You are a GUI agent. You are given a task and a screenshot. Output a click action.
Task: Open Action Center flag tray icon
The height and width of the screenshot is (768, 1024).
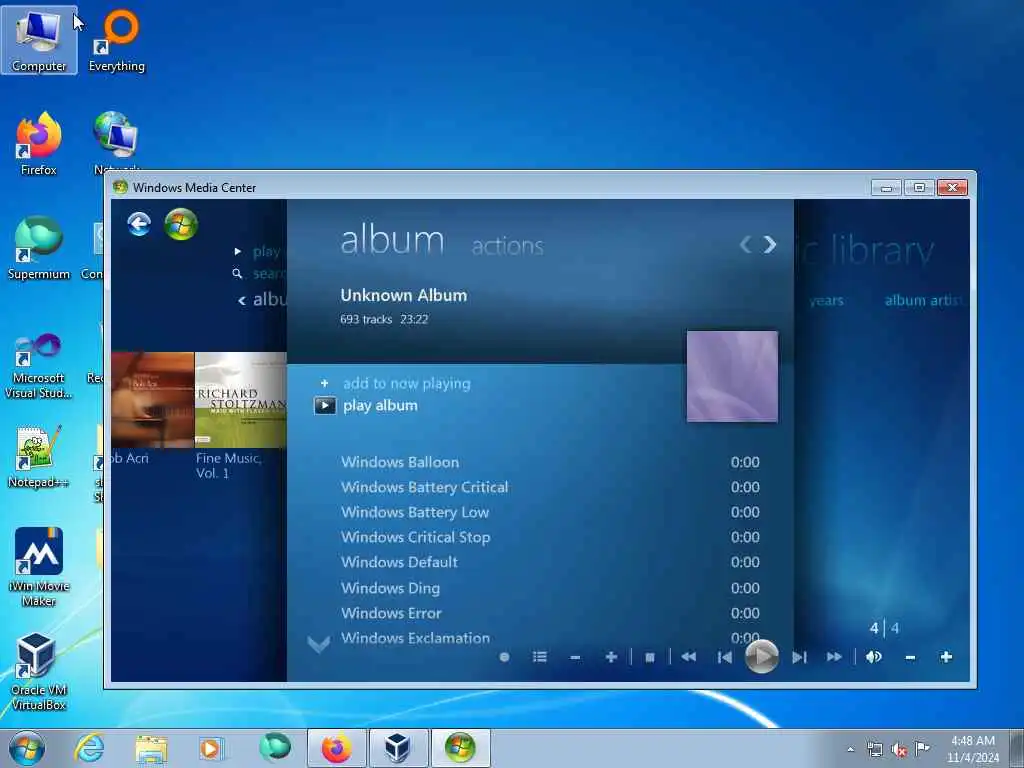pos(922,748)
